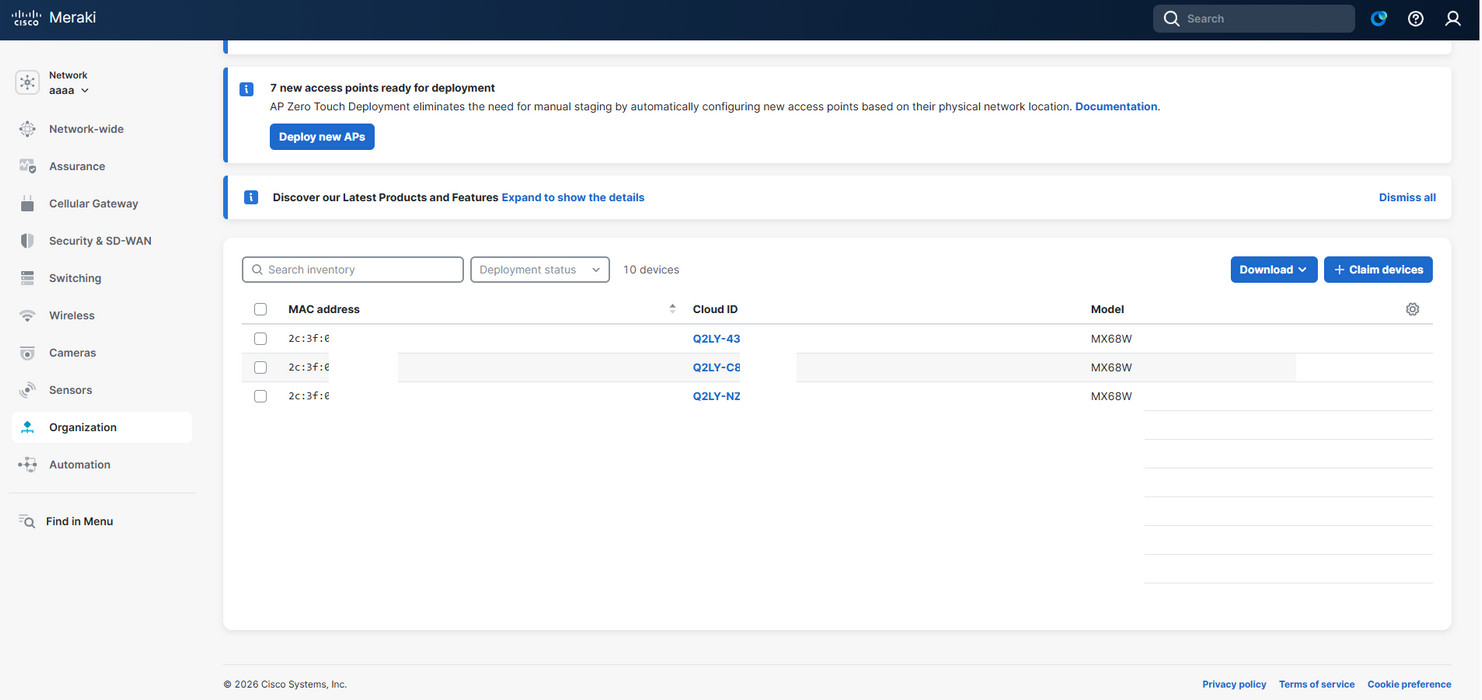Open the Download dropdown button
This screenshot has height=700, width=1482.
(x=1274, y=270)
